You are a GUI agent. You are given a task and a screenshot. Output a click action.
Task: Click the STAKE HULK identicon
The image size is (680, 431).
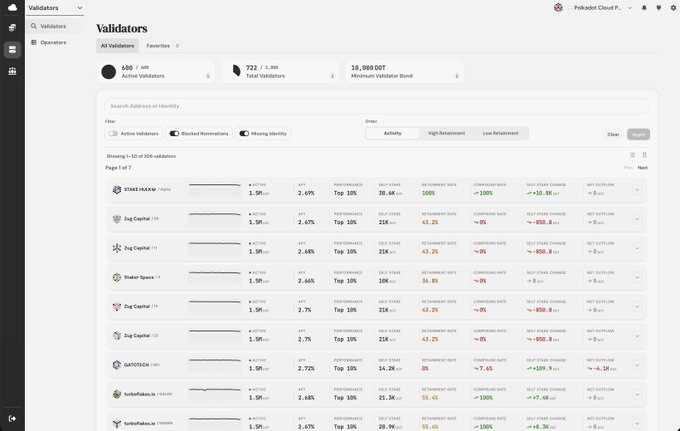[117, 189]
